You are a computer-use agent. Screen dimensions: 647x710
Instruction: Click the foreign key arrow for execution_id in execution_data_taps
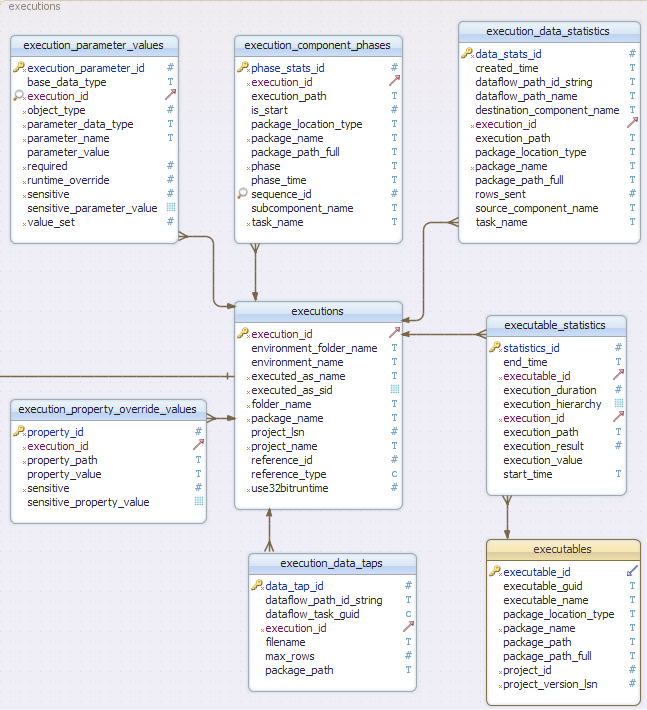408,628
